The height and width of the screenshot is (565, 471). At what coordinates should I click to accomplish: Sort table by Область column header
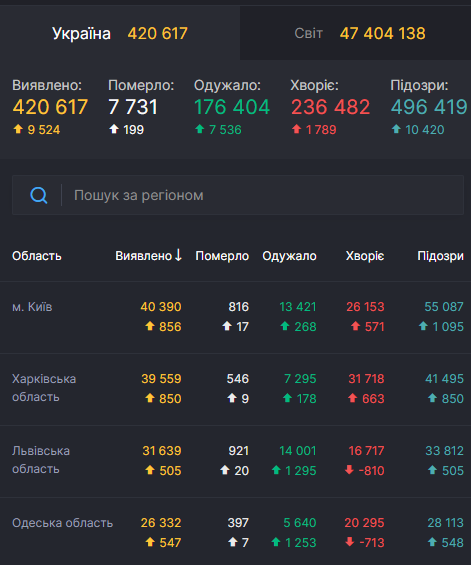37,256
